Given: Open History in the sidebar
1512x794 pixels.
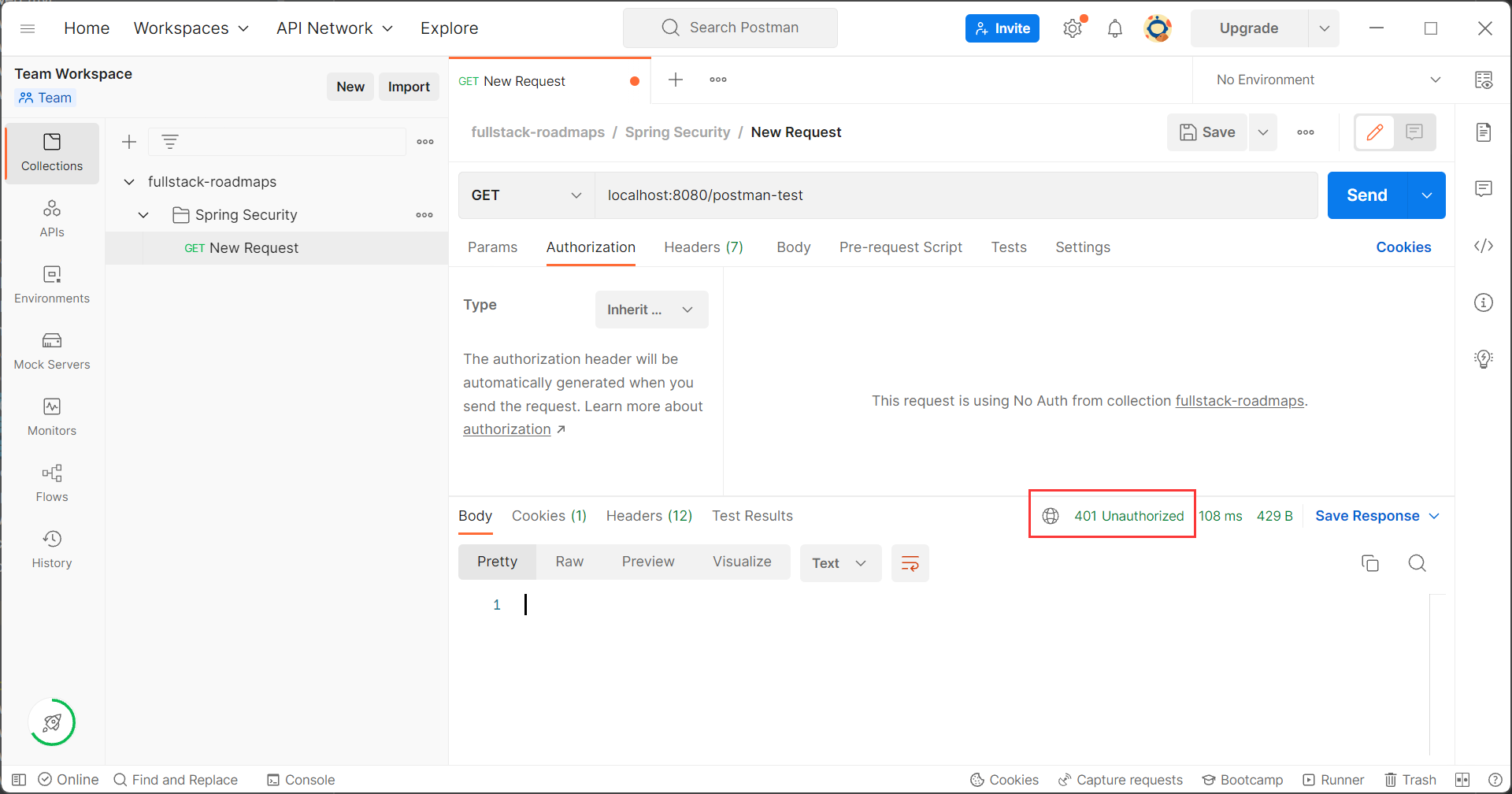Looking at the screenshot, I should click(x=52, y=549).
